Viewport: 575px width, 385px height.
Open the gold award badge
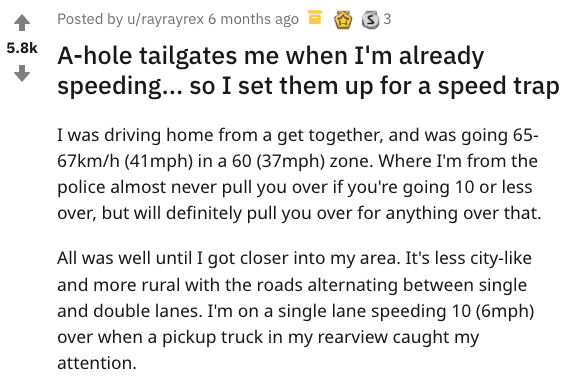tap(343, 19)
